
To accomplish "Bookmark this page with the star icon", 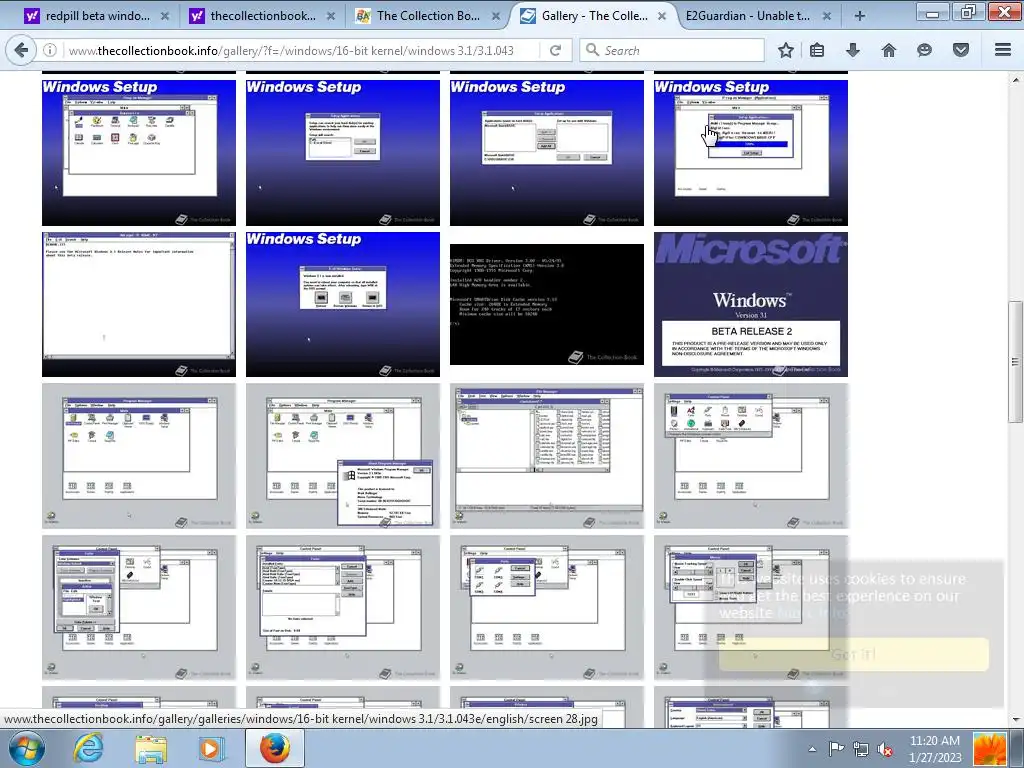I will pos(786,50).
